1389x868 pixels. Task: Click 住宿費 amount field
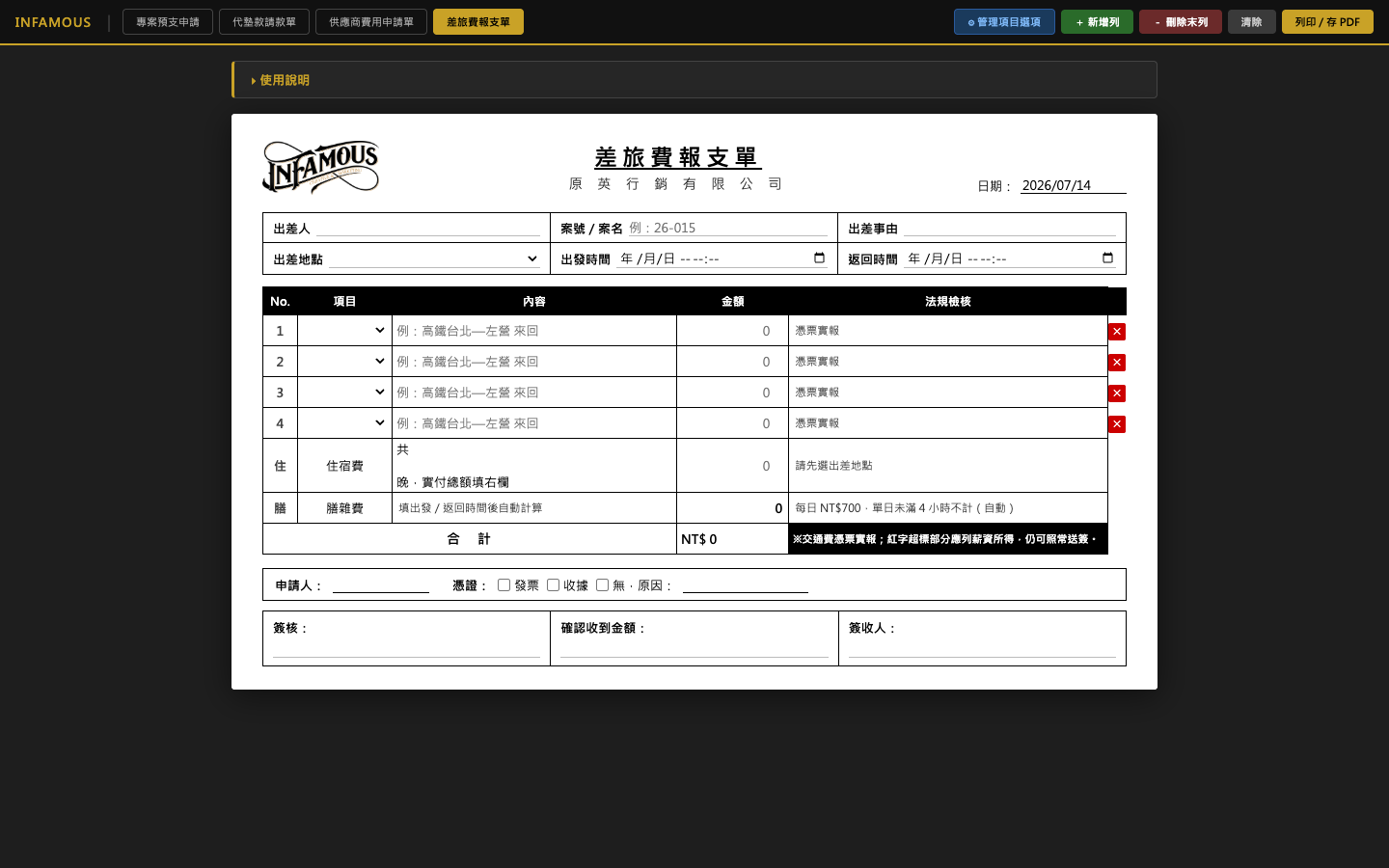point(732,466)
